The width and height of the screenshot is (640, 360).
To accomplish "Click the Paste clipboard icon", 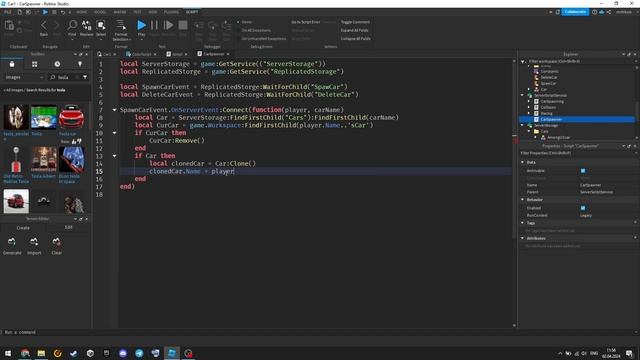I will tap(9, 26).
